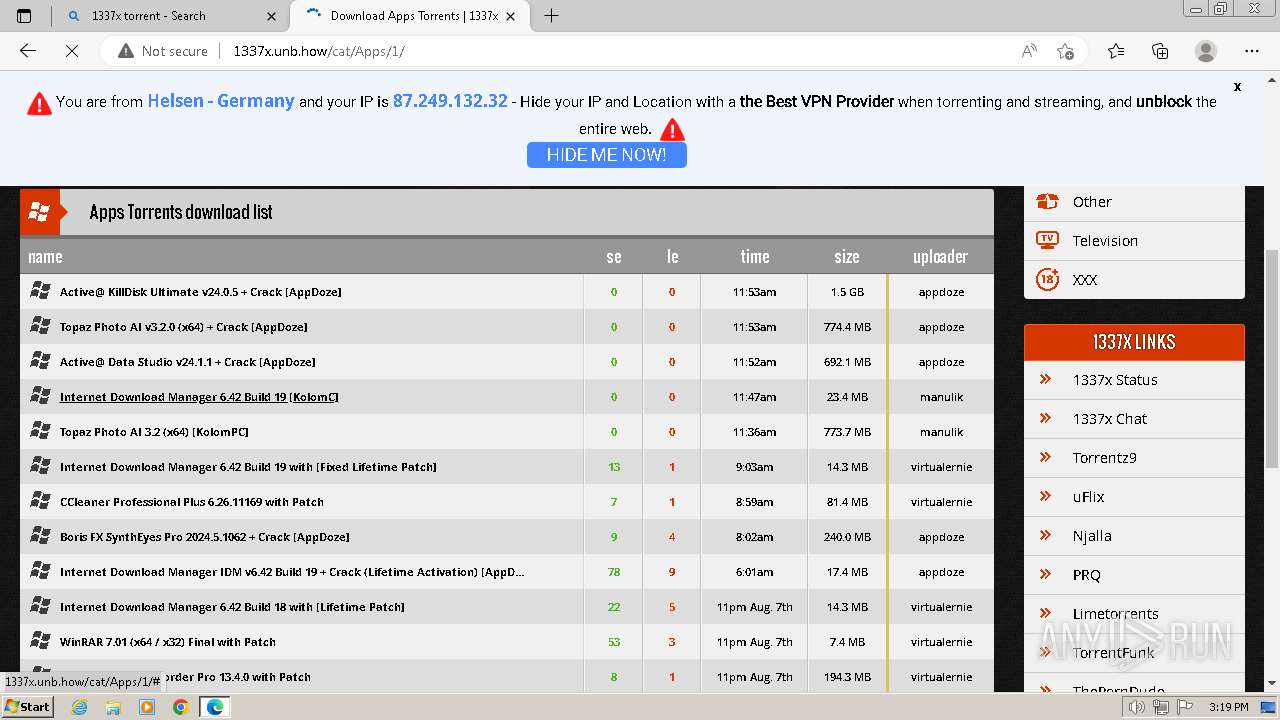Stop the page from loading
This screenshot has height=720, width=1280.
click(x=72, y=51)
